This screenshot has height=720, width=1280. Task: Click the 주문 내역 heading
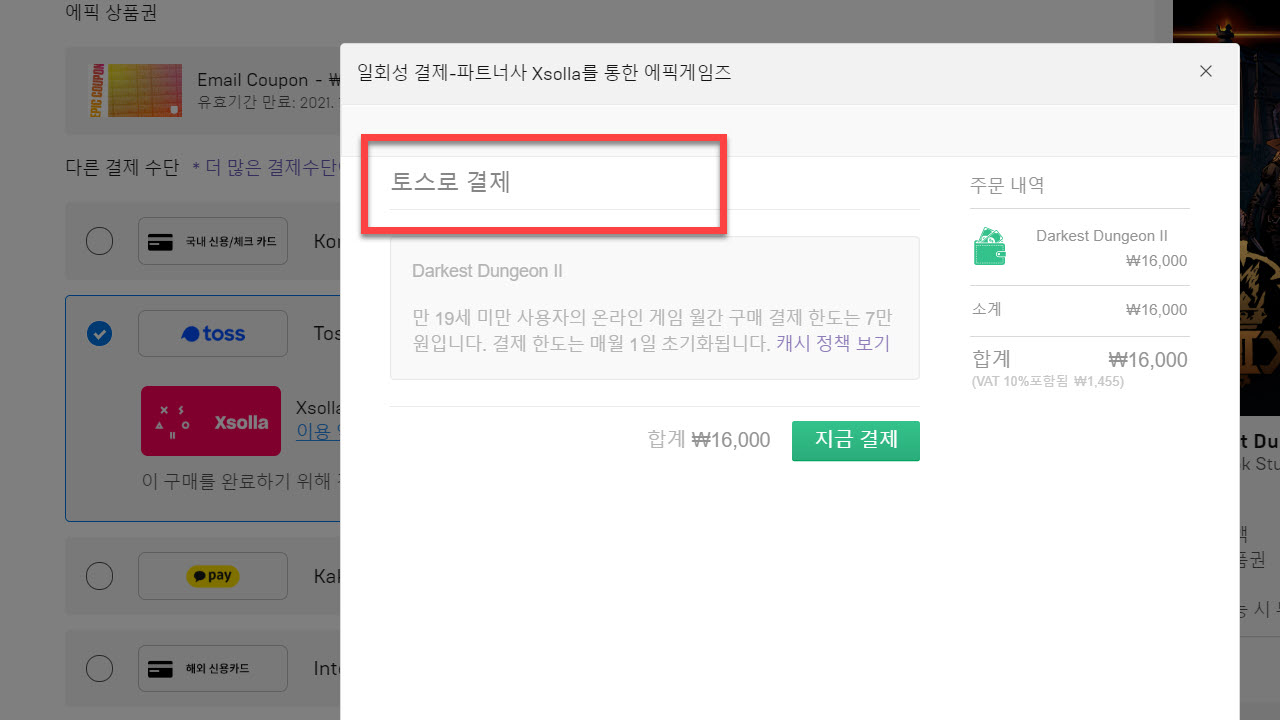(x=1007, y=185)
